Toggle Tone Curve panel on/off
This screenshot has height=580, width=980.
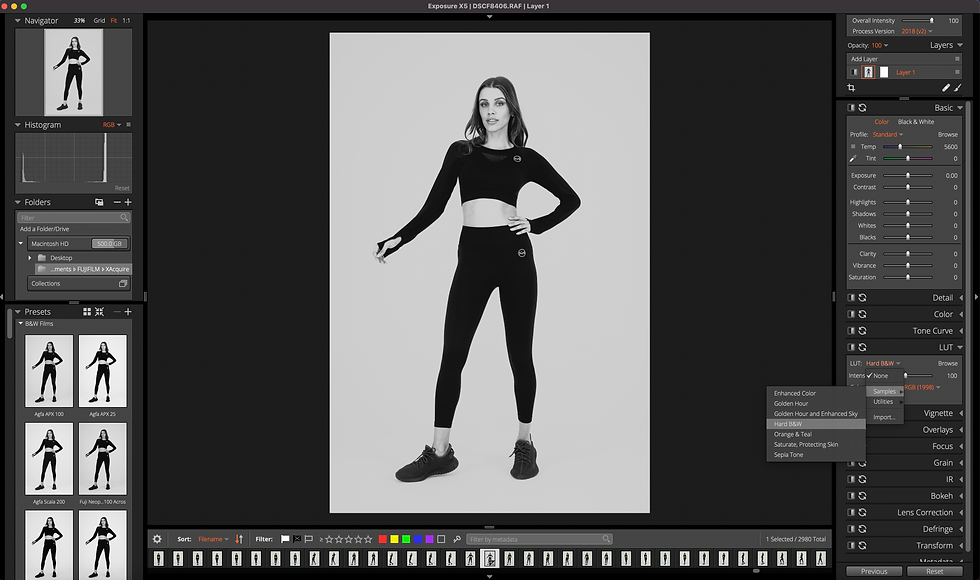(851, 331)
